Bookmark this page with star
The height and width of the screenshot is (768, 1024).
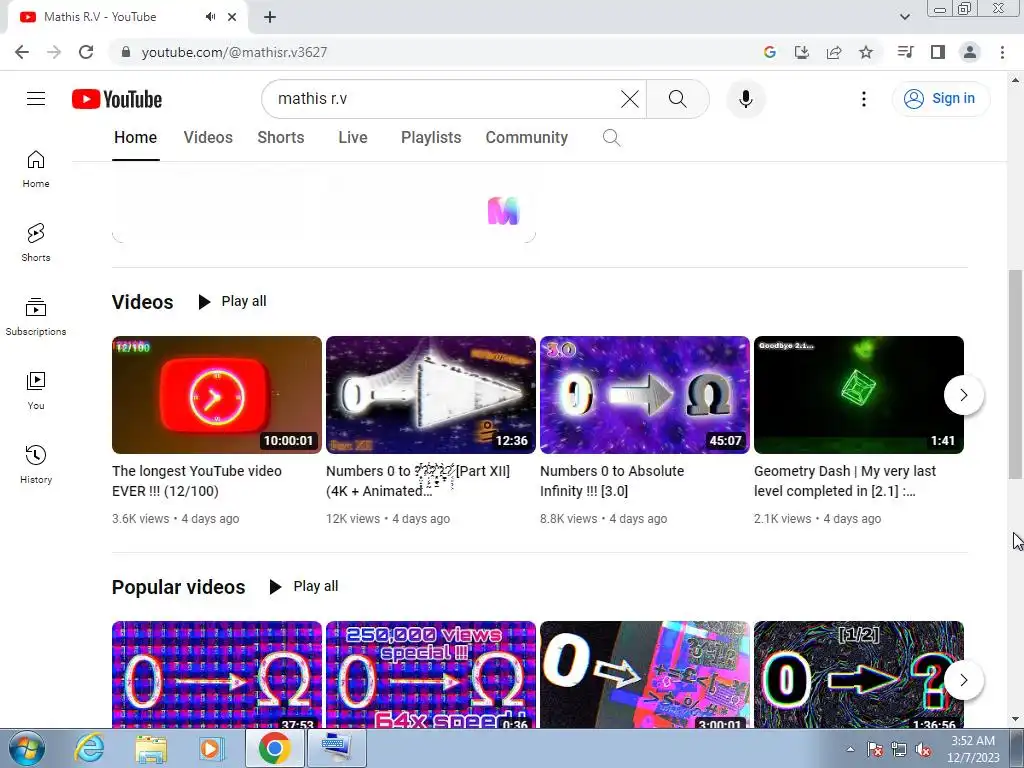point(866,52)
